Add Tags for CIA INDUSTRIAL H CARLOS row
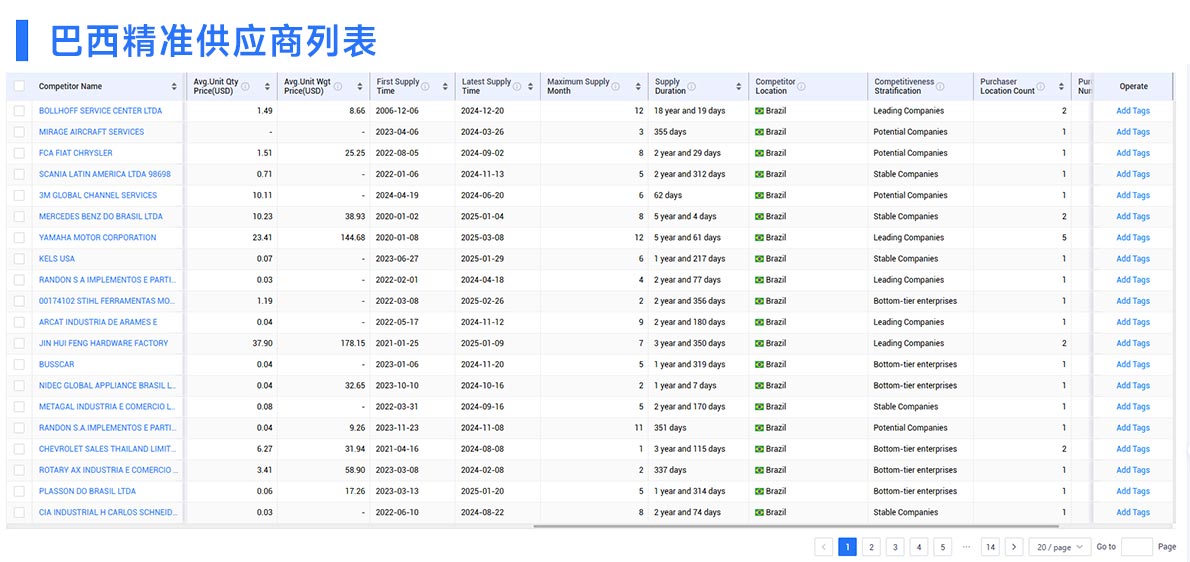Screen dimensions: 1190x562 [x=1133, y=513]
